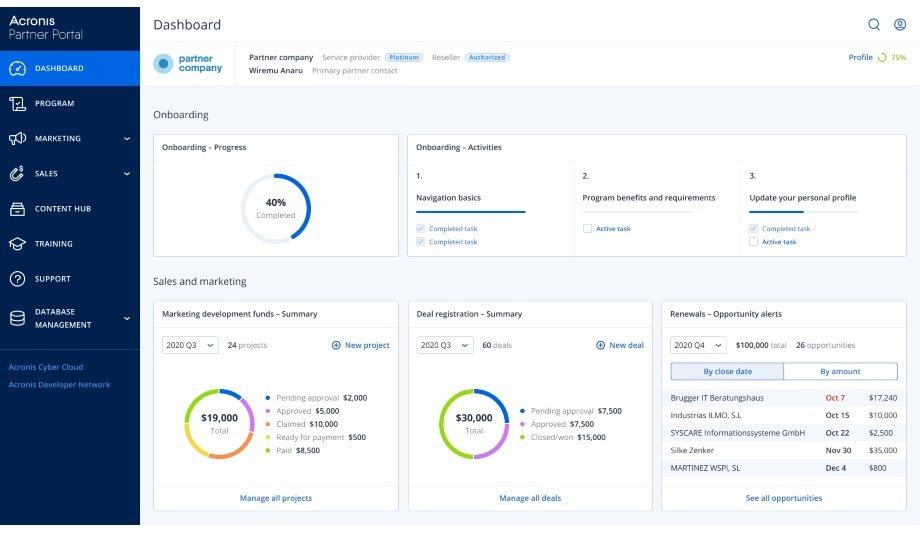Toggle the Program benefits Active task checkbox
Image resolution: width=920 pixels, height=533 pixels.
(x=587, y=229)
